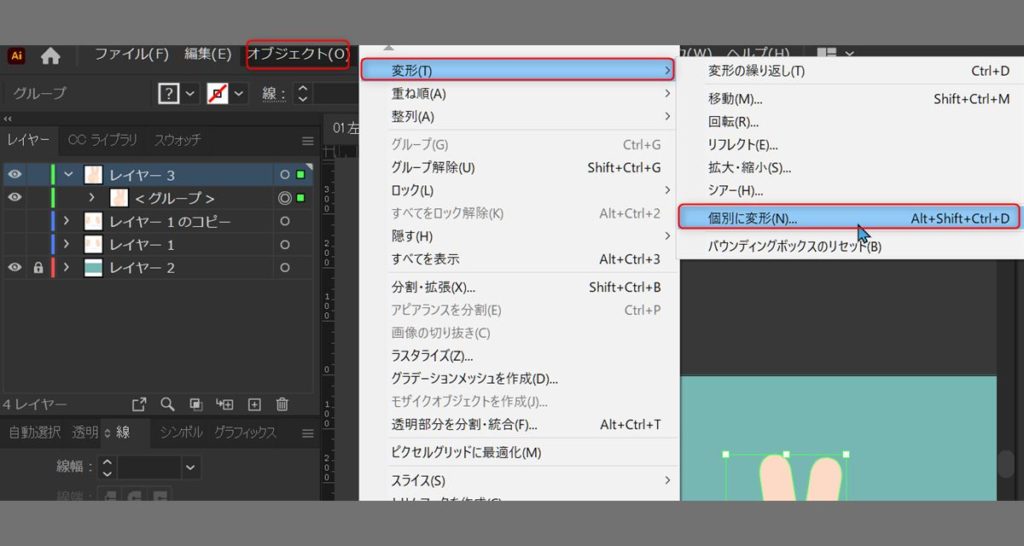This screenshot has width=1024, height=546.
Task: Click the make clipping mask icon
Action: coord(196,404)
